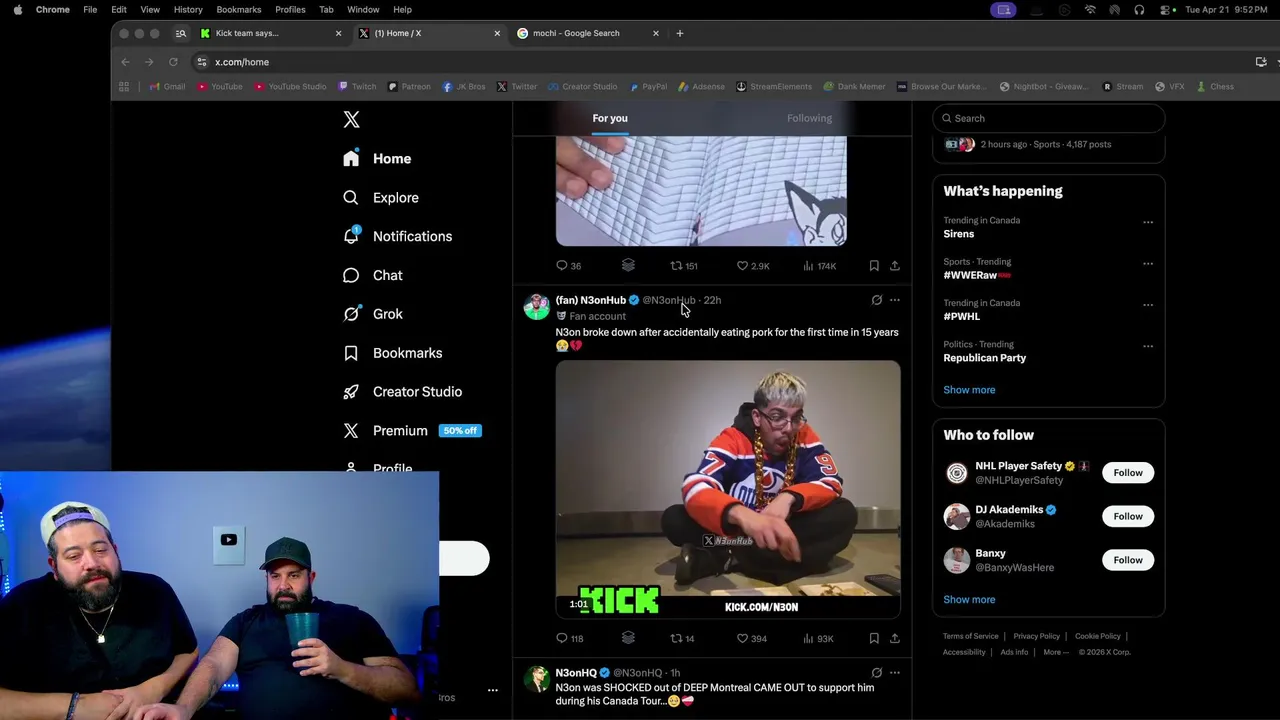Open Premium 50% off in sidebar

pyautogui.click(x=412, y=431)
